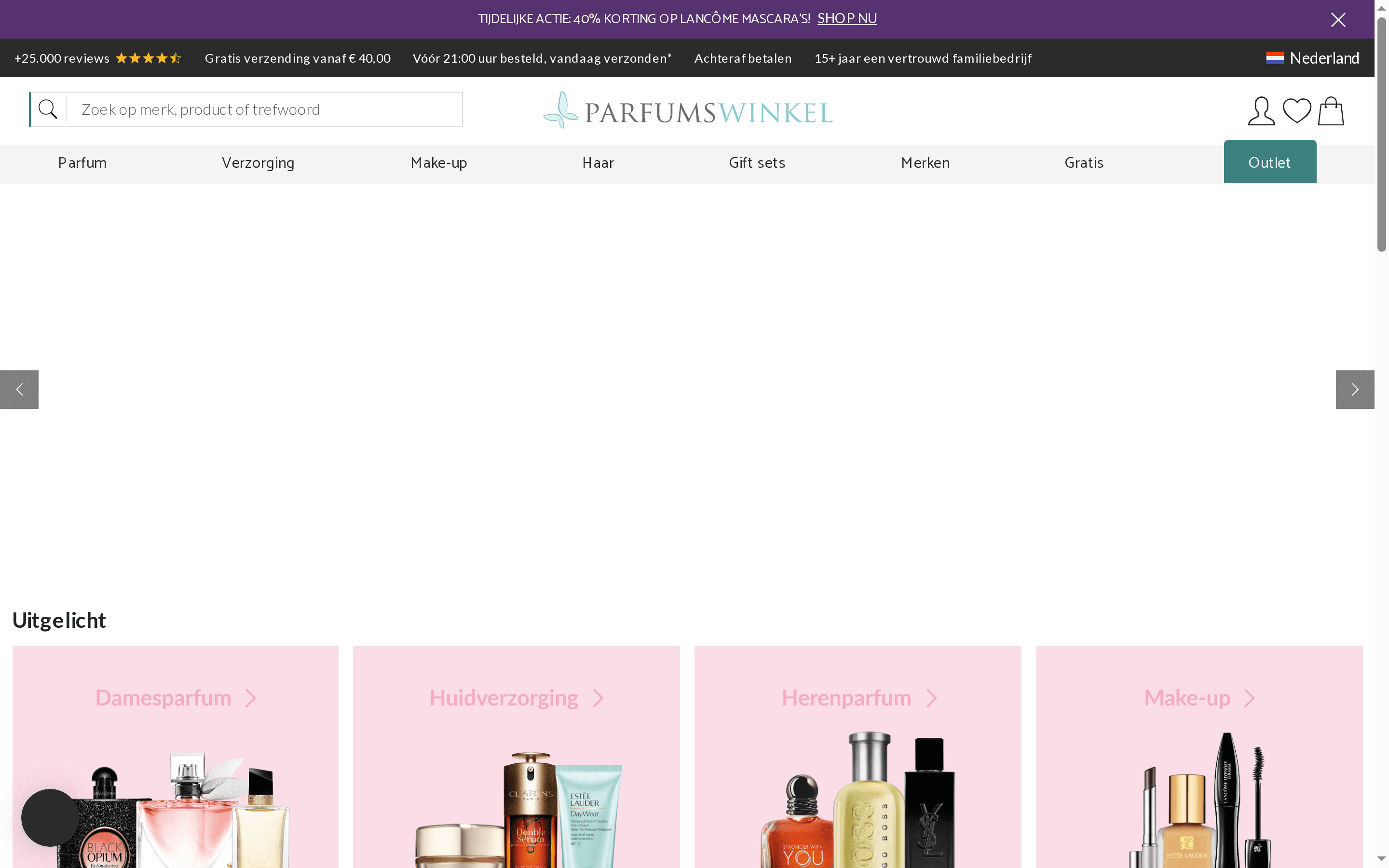1389x868 pixels.
Task: Click the Parfumswinkel logo
Action: click(687, 110)
